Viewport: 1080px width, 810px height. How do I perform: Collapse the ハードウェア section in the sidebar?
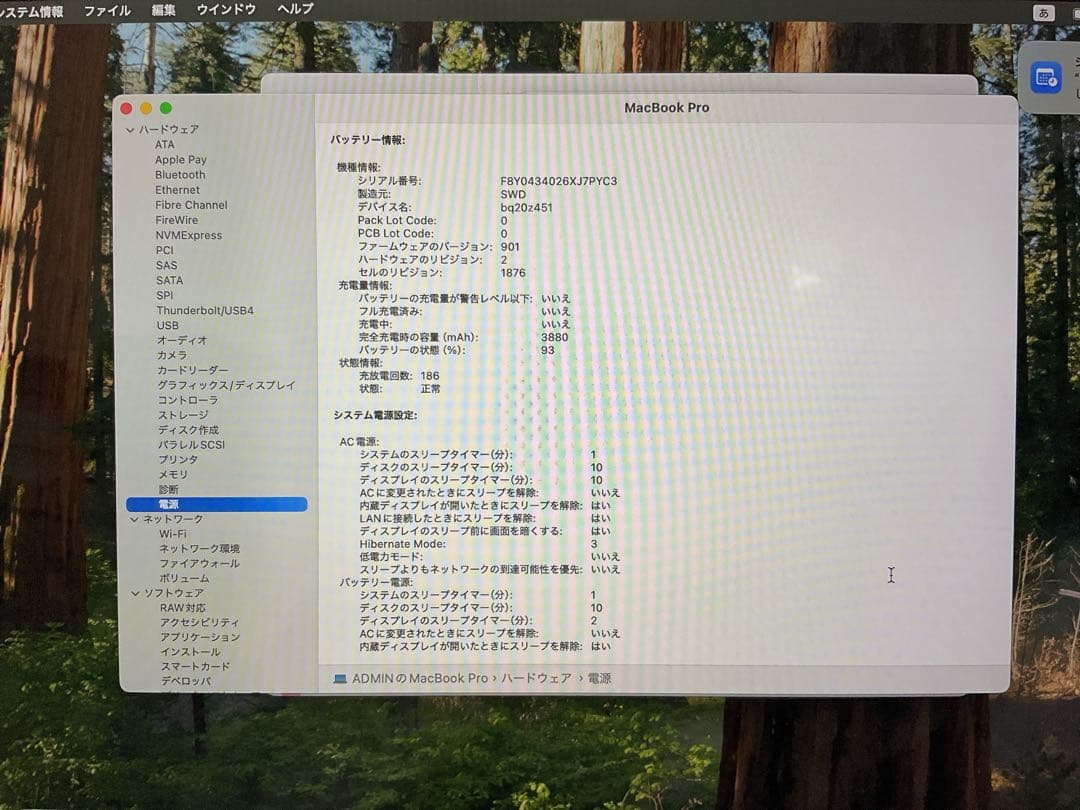point(131,129)
